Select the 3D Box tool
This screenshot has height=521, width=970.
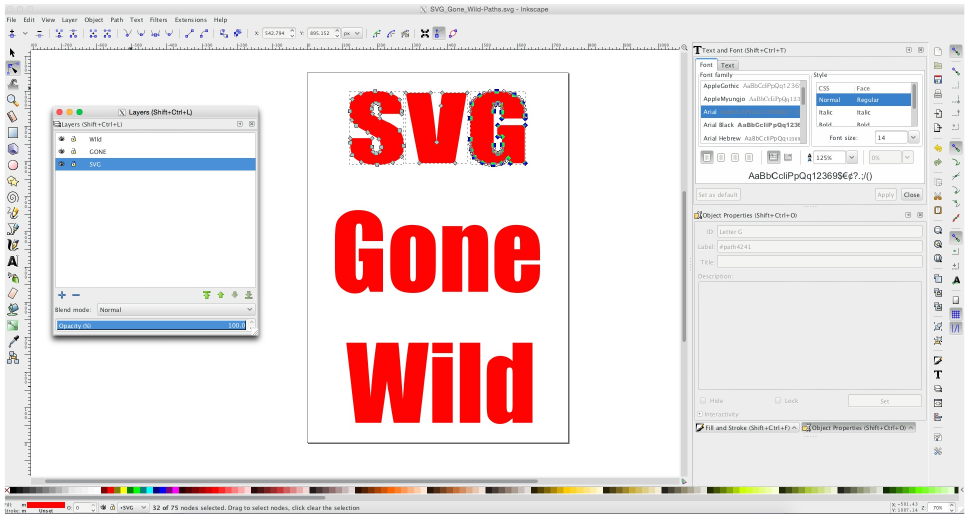point(12,149)
